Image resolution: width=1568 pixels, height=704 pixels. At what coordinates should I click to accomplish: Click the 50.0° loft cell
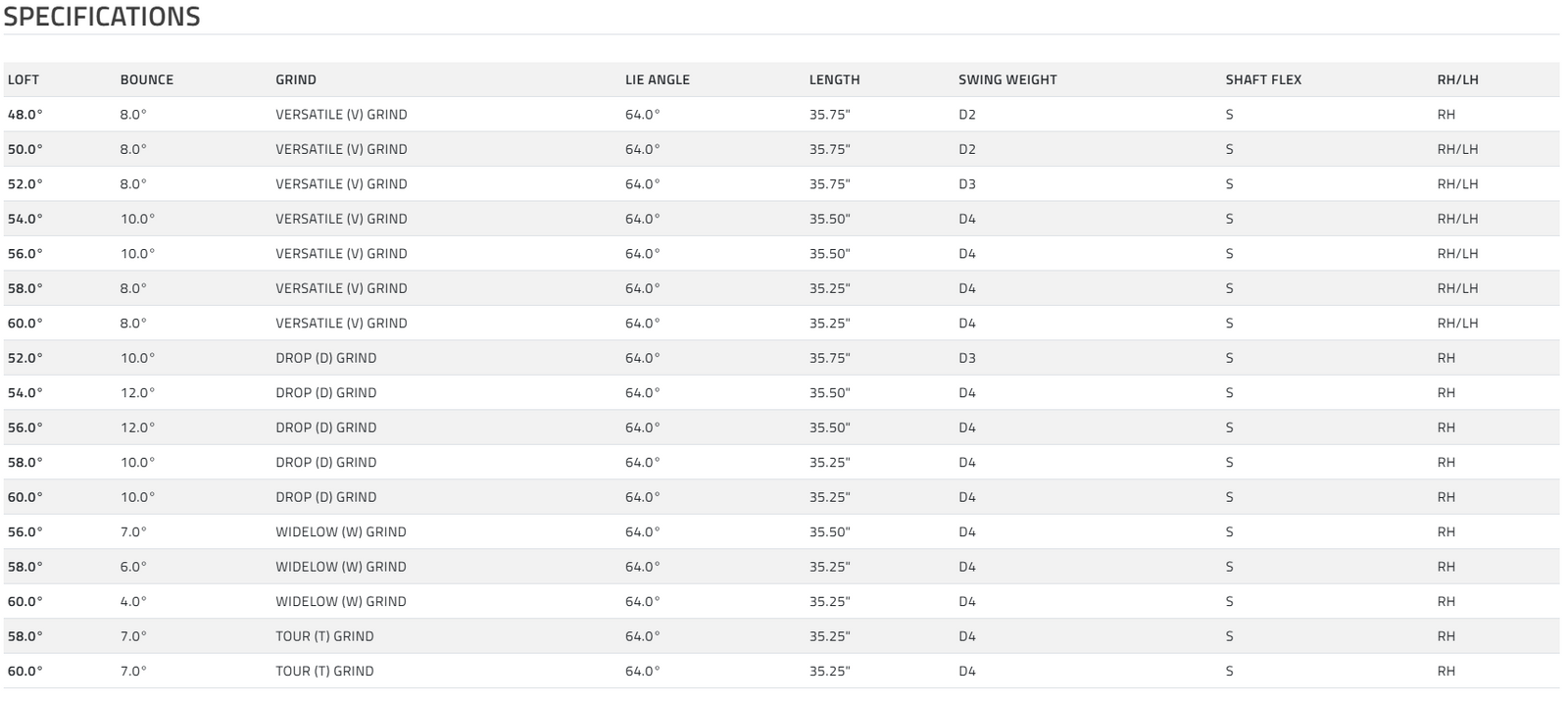pyautogui.click(x=25, y=149)
